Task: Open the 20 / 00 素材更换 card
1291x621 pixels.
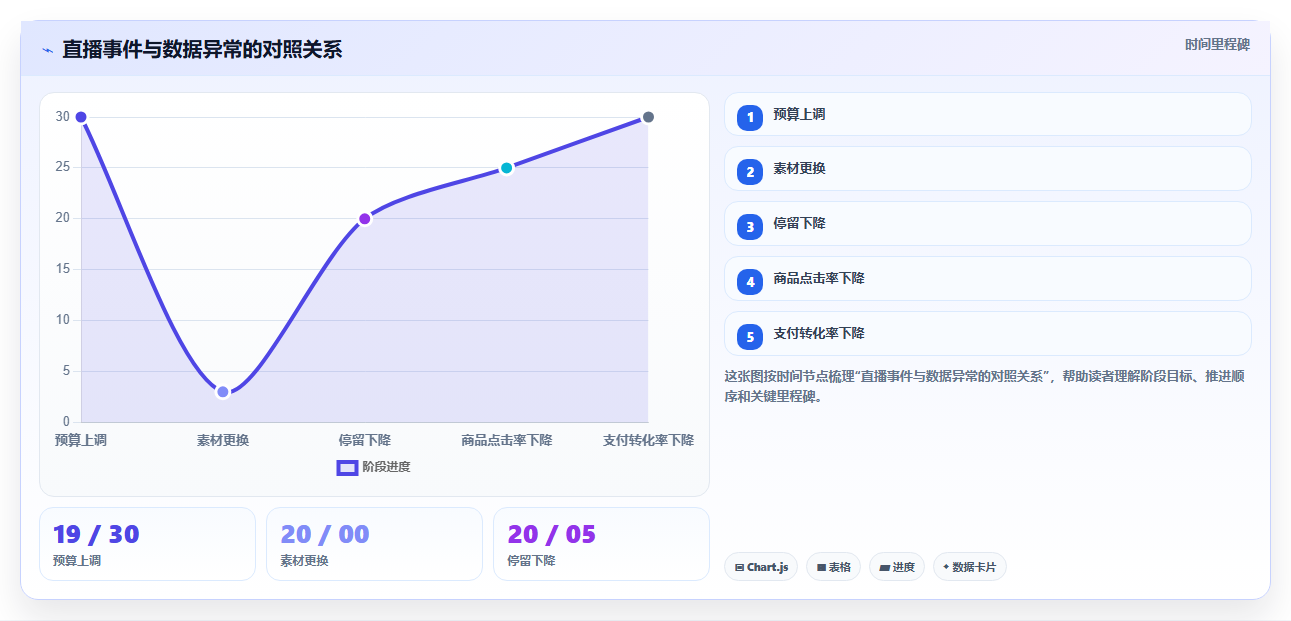Action: (375, 544)
